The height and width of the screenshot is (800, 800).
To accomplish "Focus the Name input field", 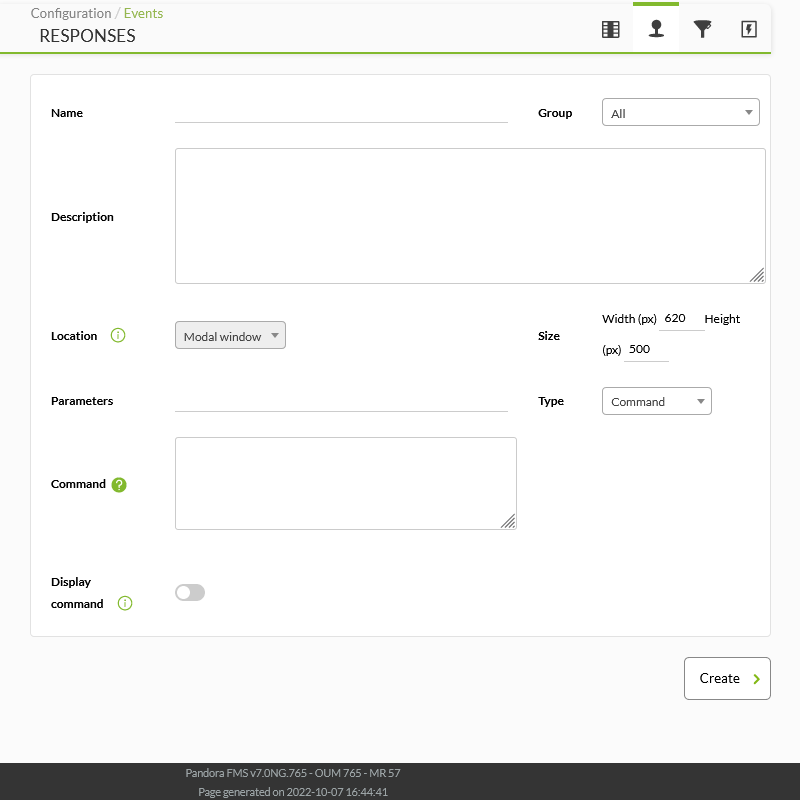I will [341, 112].
